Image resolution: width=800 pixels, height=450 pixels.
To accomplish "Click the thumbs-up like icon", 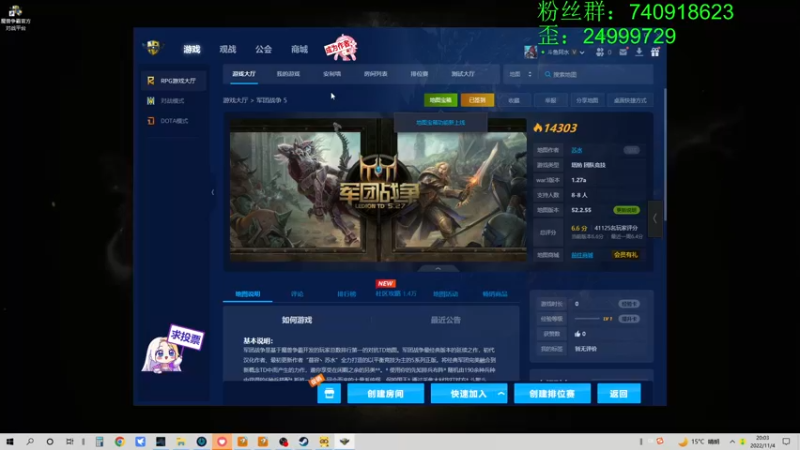I will [578, 334].
